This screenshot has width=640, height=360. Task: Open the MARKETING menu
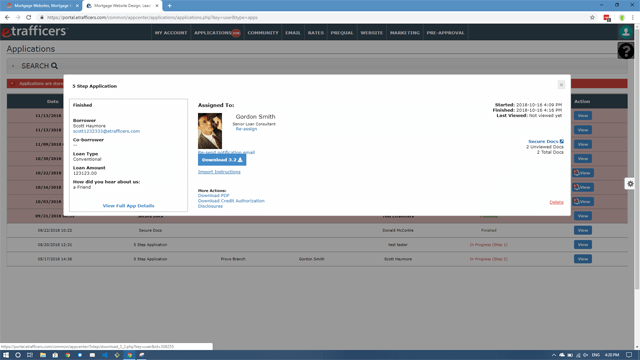click(x=404, y=33)
